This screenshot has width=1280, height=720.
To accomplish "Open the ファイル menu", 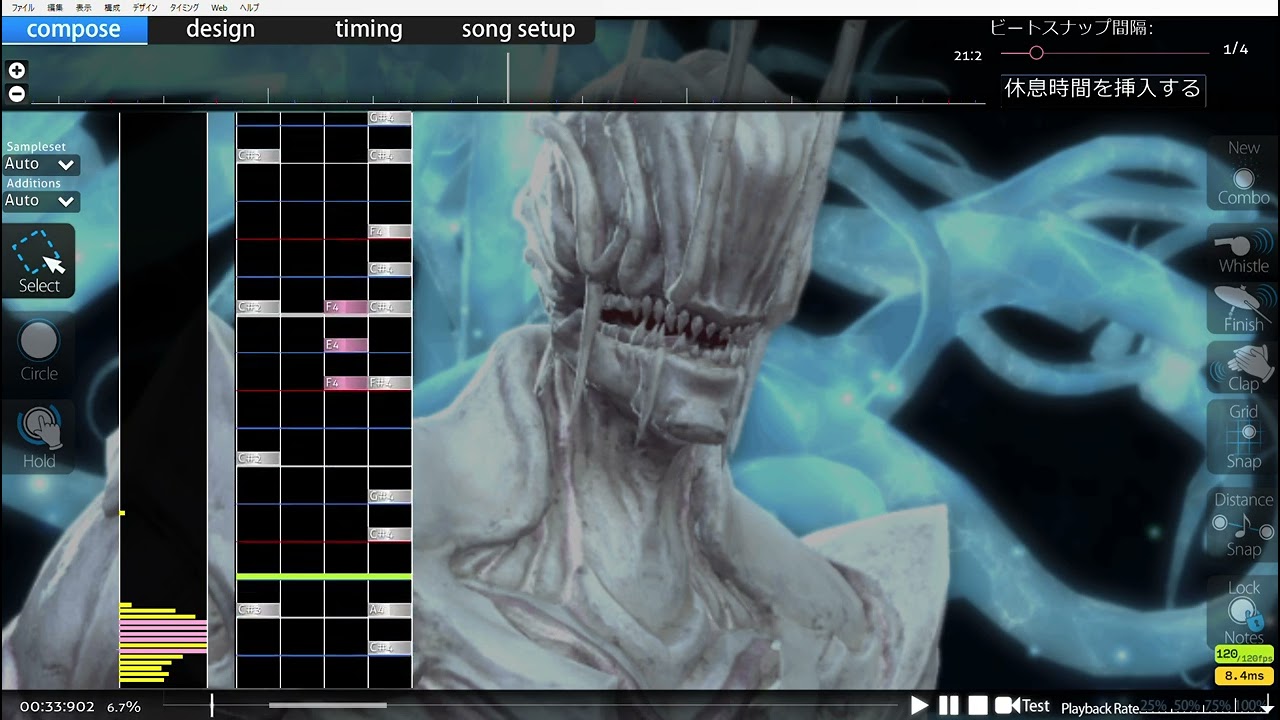I will pyautogui.click(x=22, y=8).
